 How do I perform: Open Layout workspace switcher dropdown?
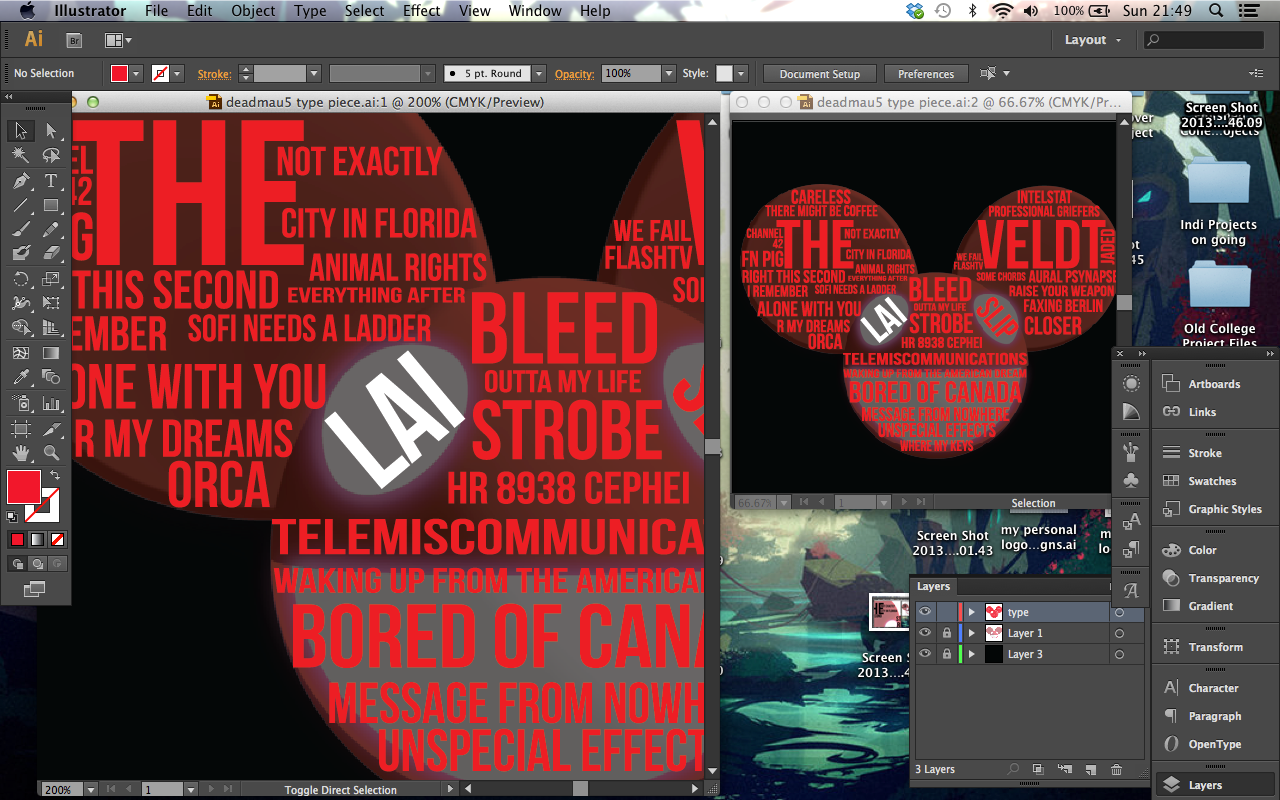[x=1092, y=40]
